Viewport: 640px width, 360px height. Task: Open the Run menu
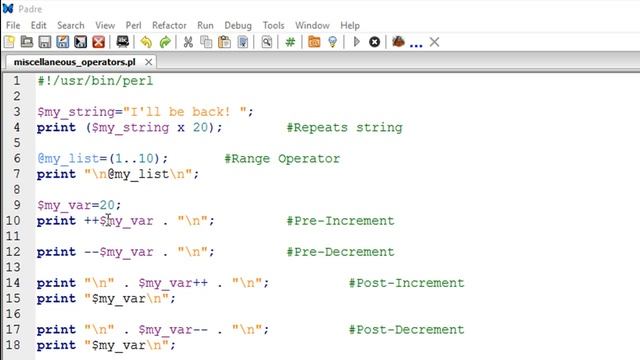[x=205, y=25]
